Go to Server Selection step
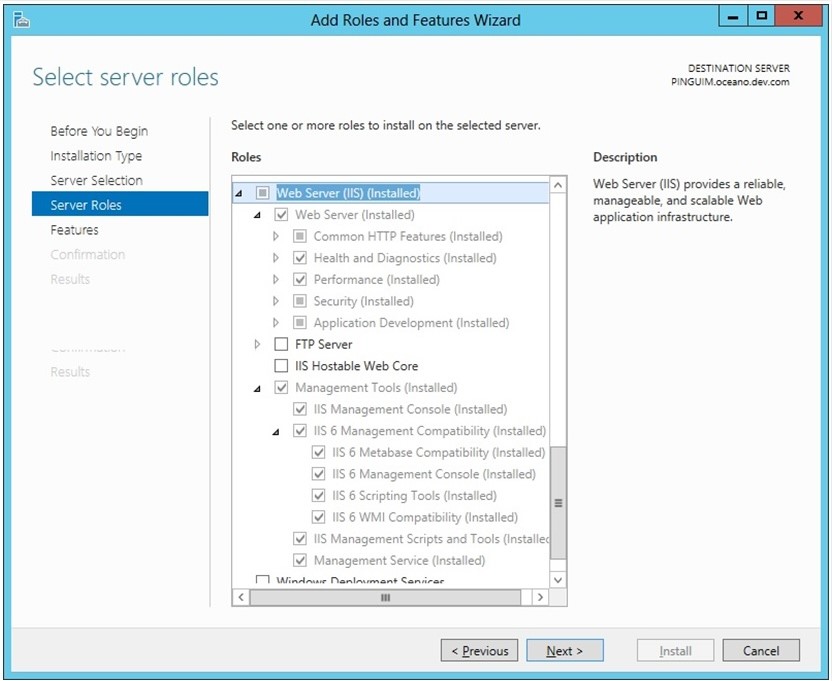This screenshot has height=681, width=832. point(97,180)
